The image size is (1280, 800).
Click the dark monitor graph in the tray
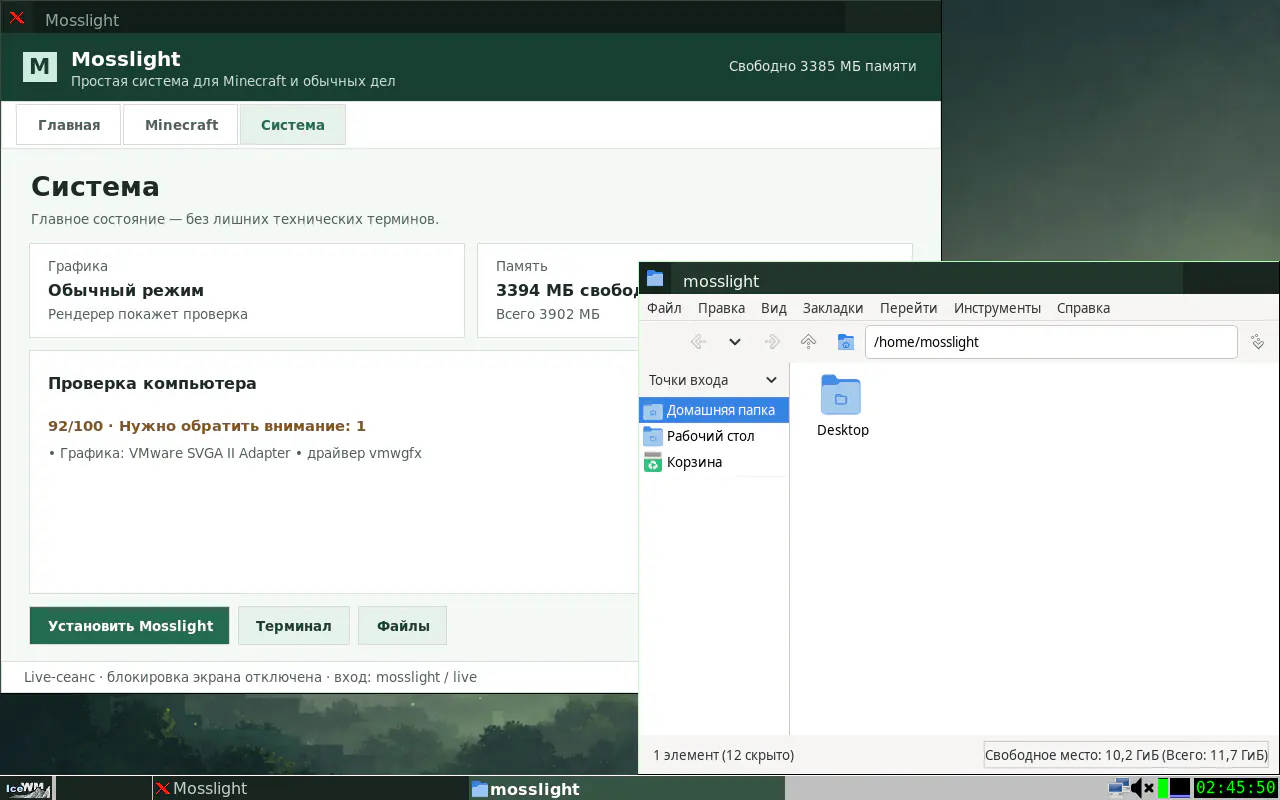(1181, 788)
